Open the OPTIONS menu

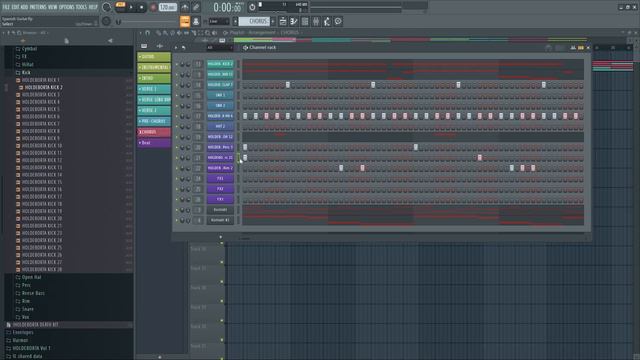[67, 7]
